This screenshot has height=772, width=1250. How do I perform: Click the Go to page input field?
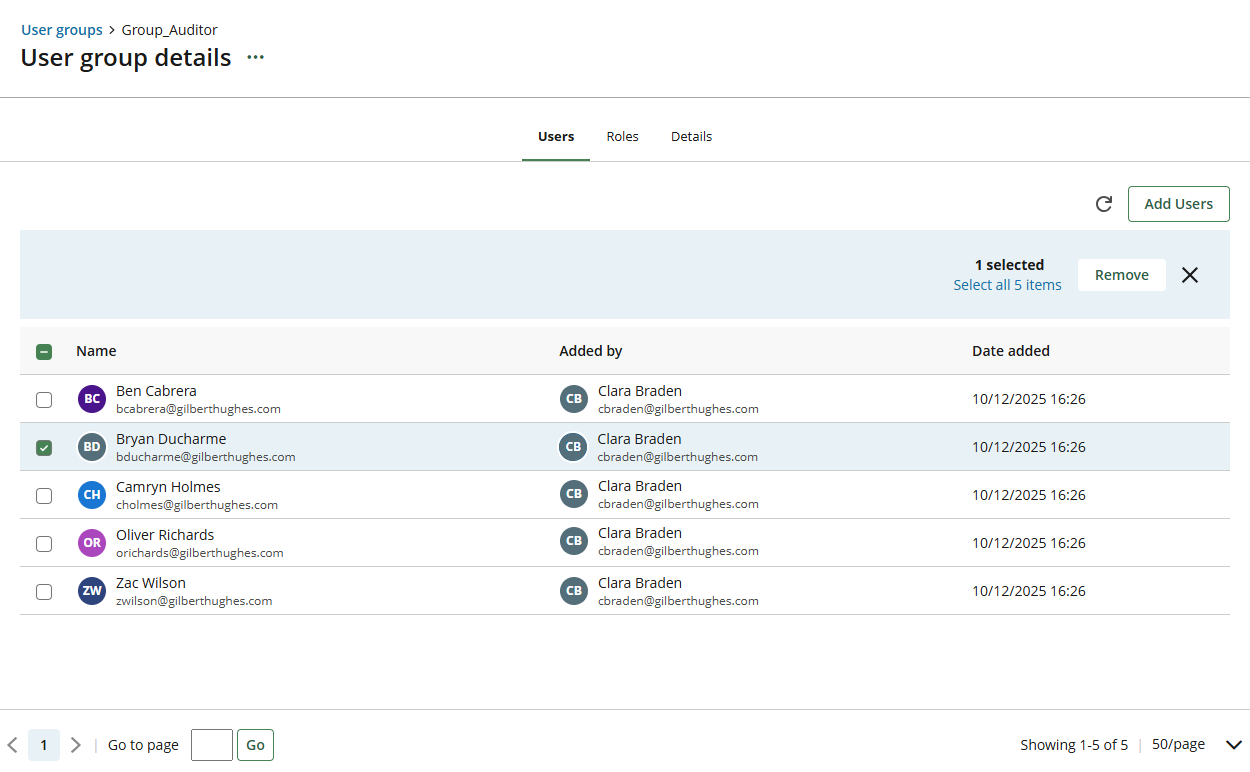(211, 745)
